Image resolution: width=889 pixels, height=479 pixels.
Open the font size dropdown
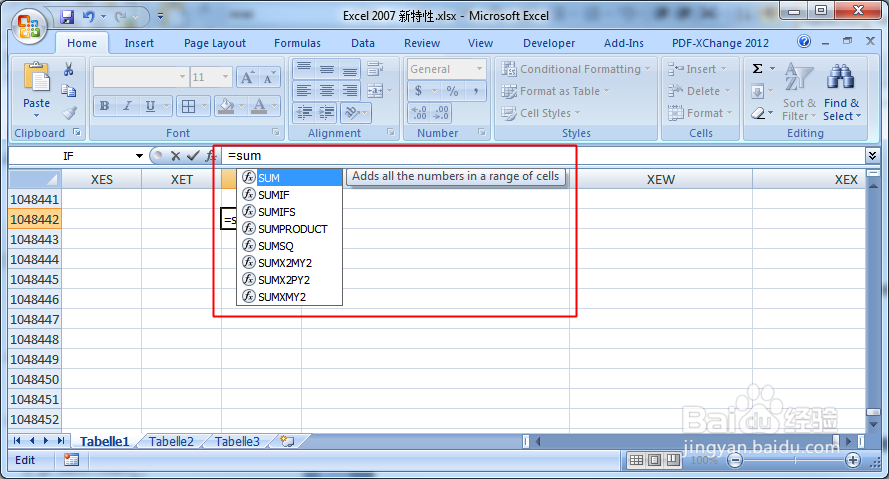click(225, 77)
